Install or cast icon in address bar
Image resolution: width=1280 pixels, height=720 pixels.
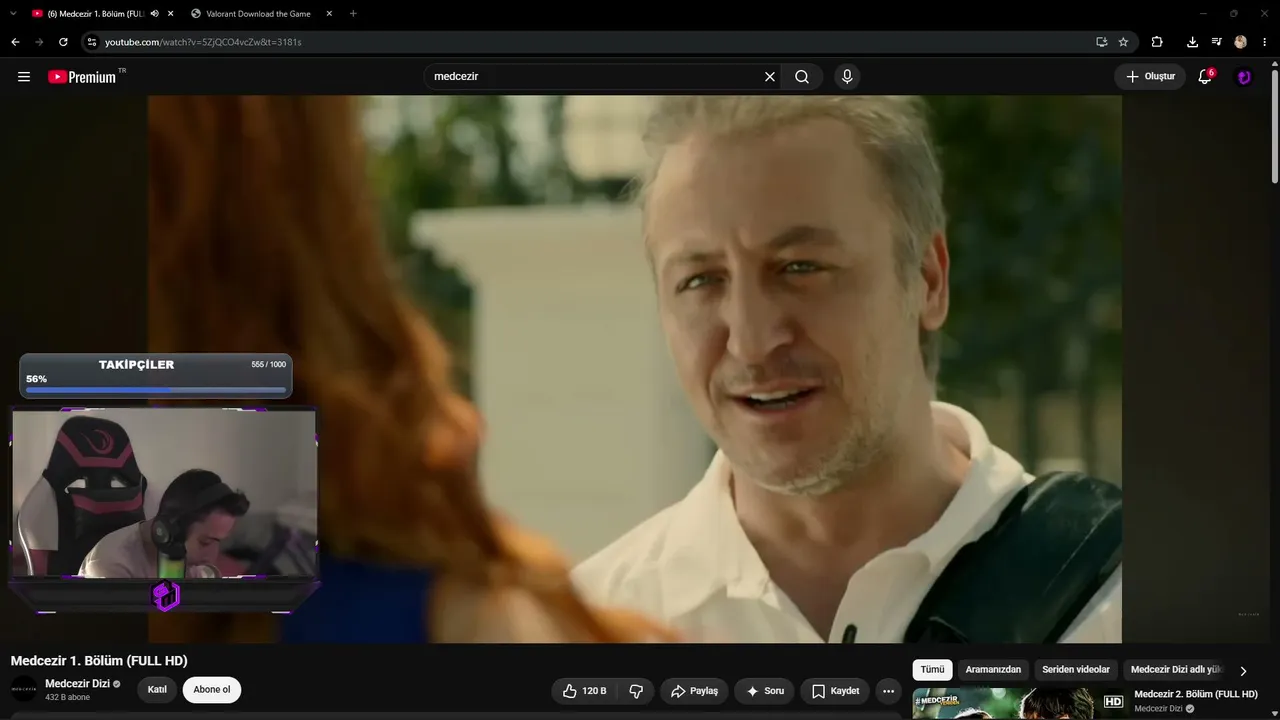coord(1101,42)
